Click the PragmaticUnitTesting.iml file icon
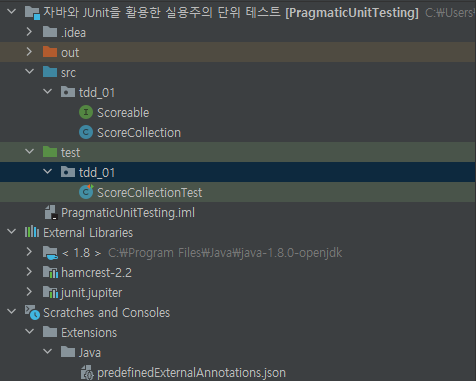Image resolution: width=476 pixels, height=381 pixels. [x=51, y=212]
